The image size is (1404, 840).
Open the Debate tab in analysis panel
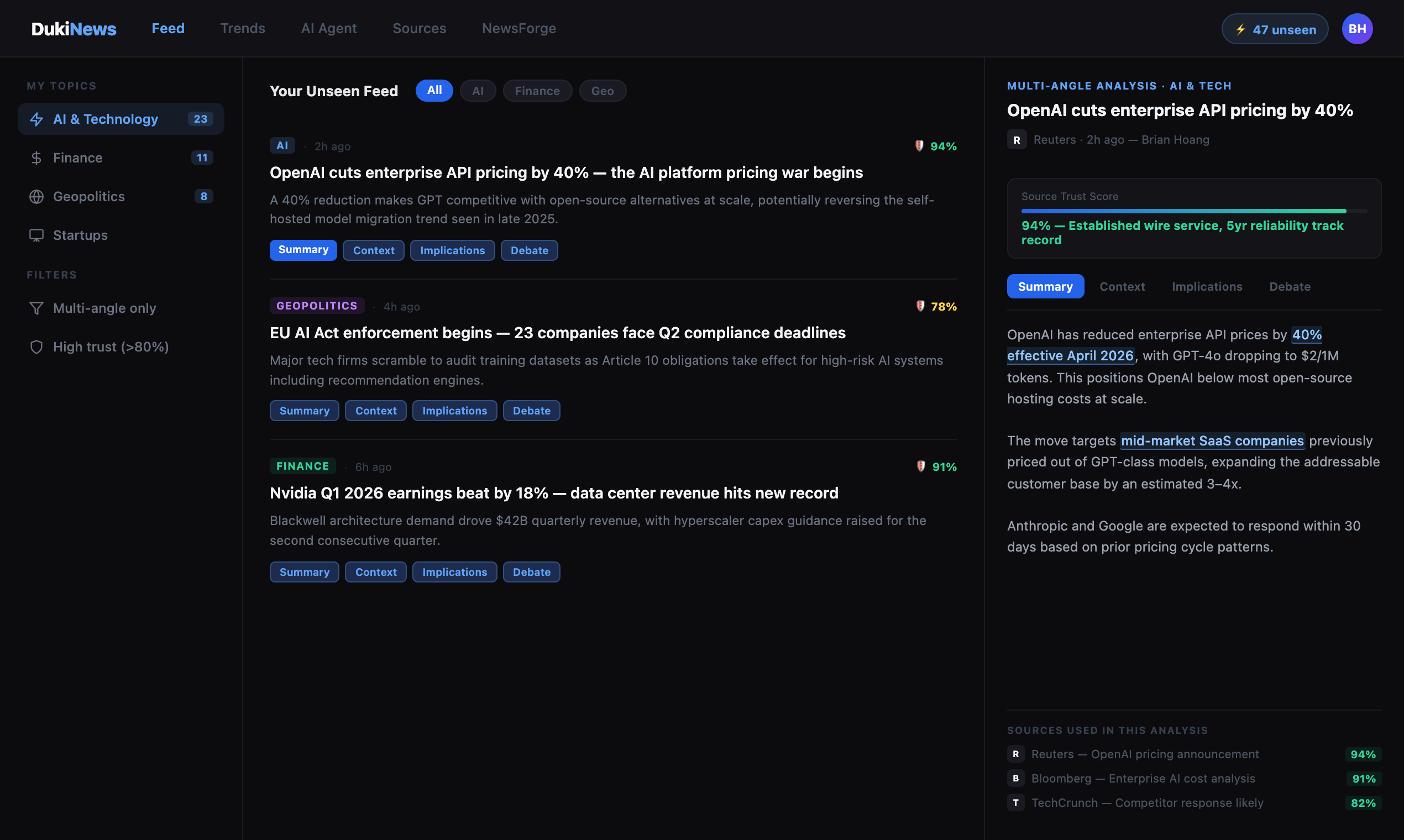tap(1289, 286)
